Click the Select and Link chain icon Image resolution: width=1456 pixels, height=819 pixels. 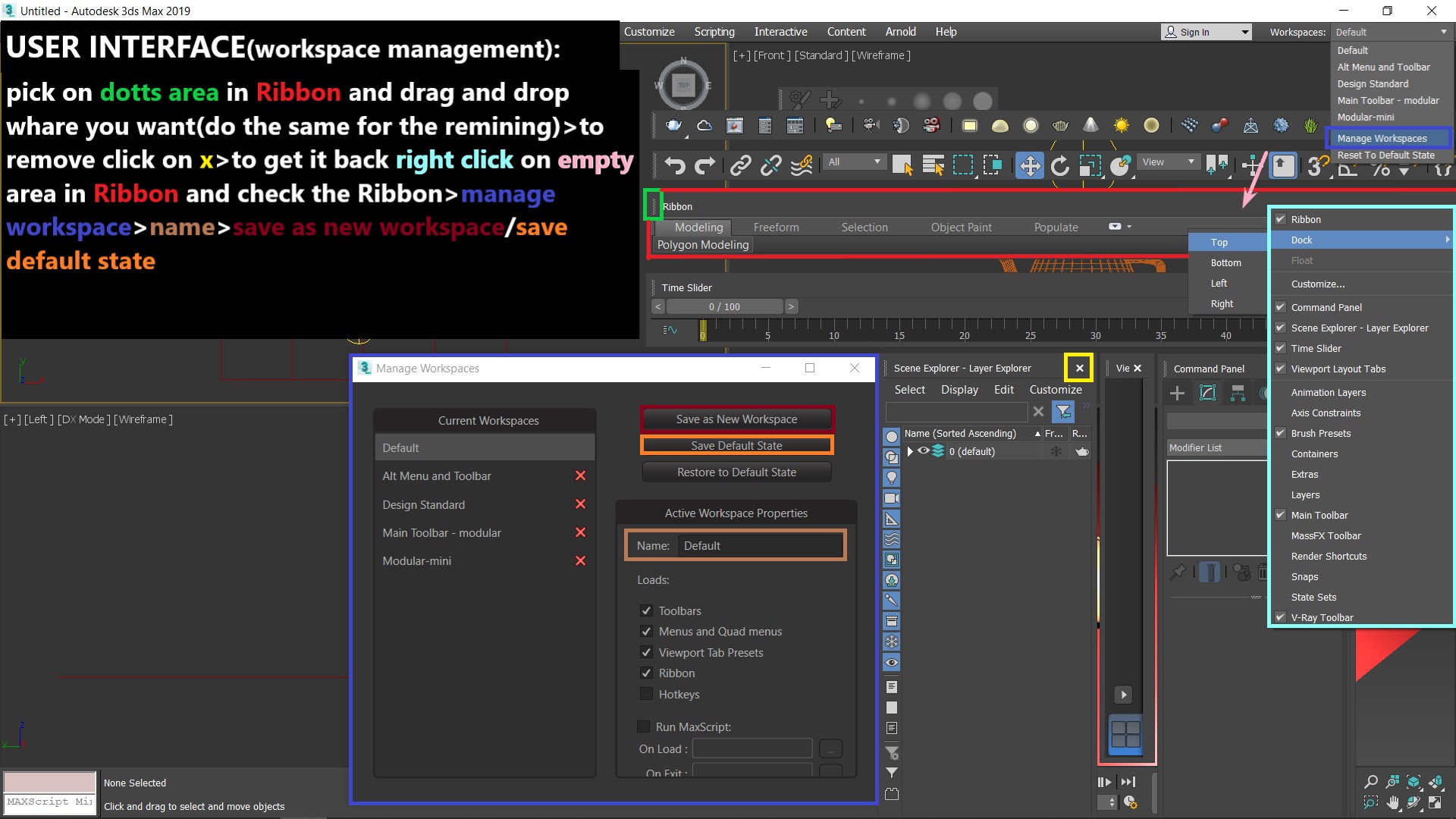click(740, 165)
